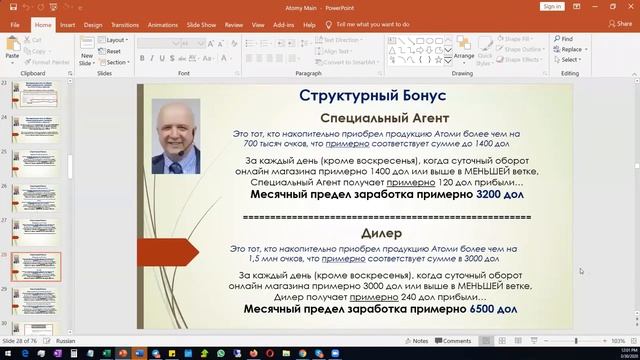Click the Share button

(x=620, y=24)
